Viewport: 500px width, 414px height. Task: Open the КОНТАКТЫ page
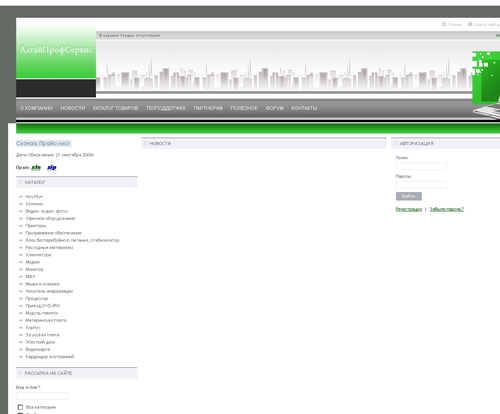[x=304, y=108]
